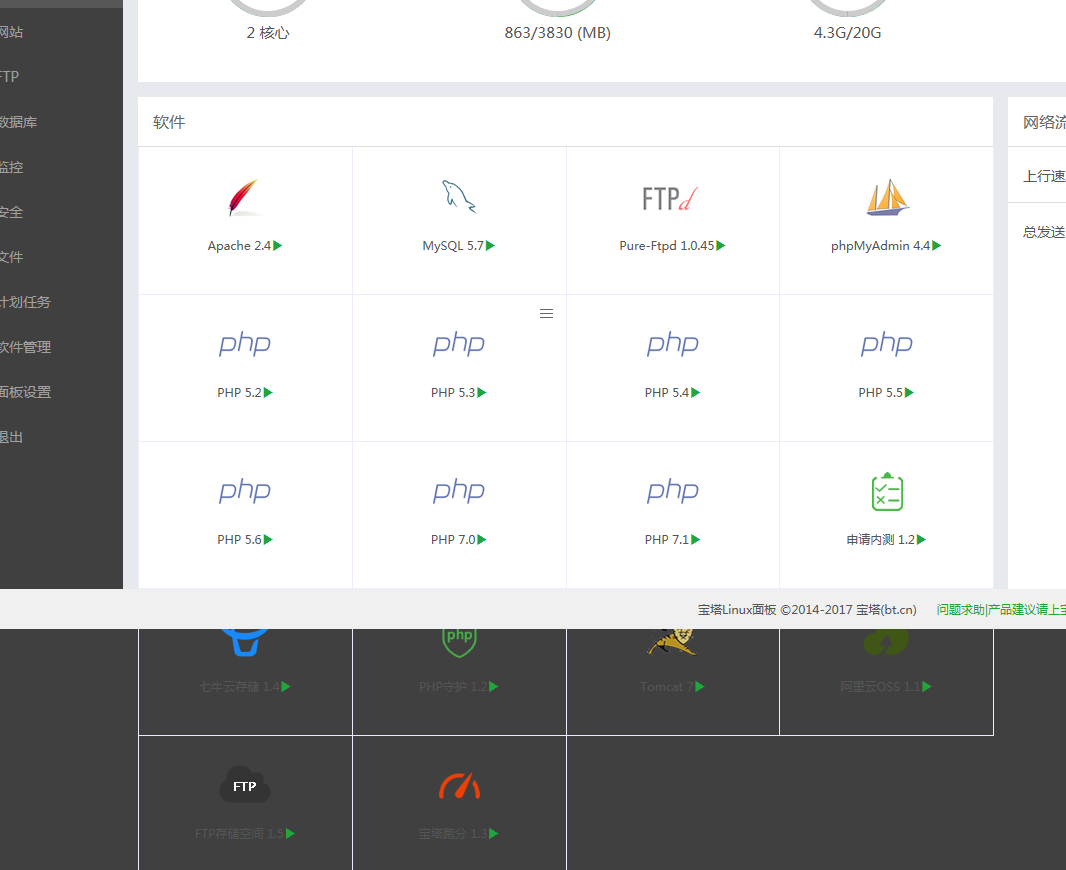
Task: Open the PHP 7.0 label link
Action: 453,540
